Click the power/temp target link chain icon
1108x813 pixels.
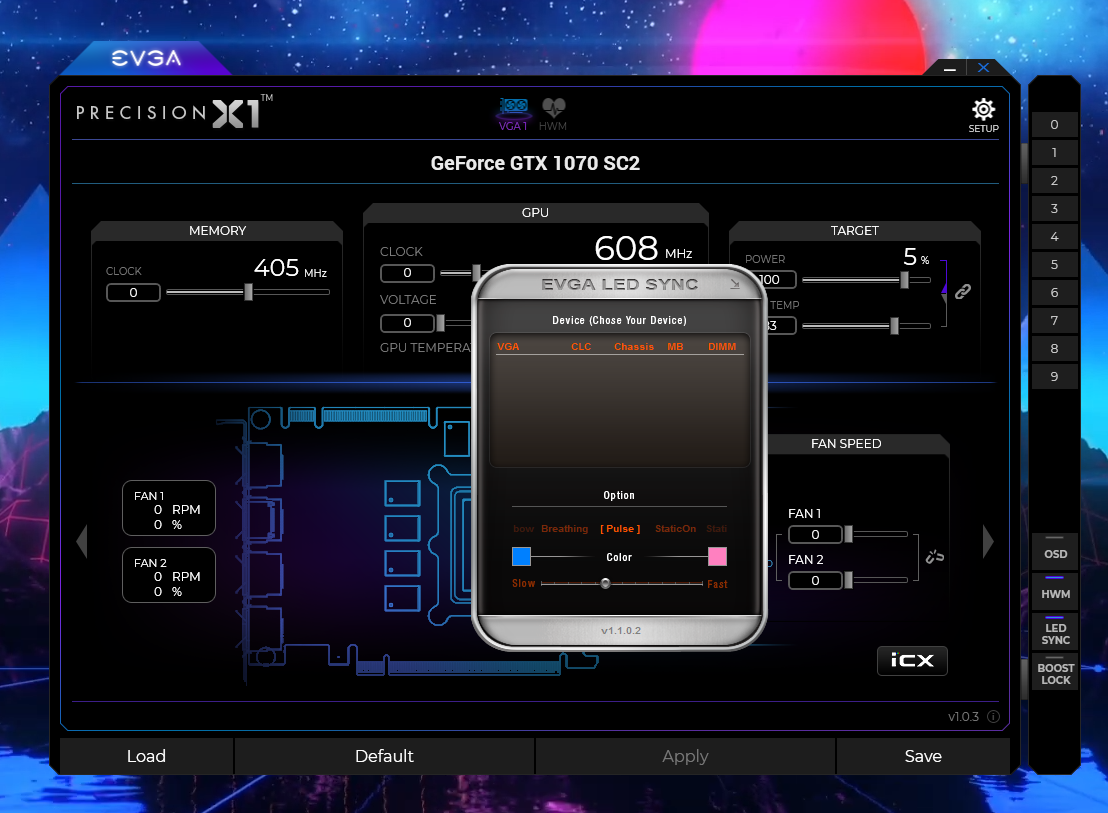962,291
